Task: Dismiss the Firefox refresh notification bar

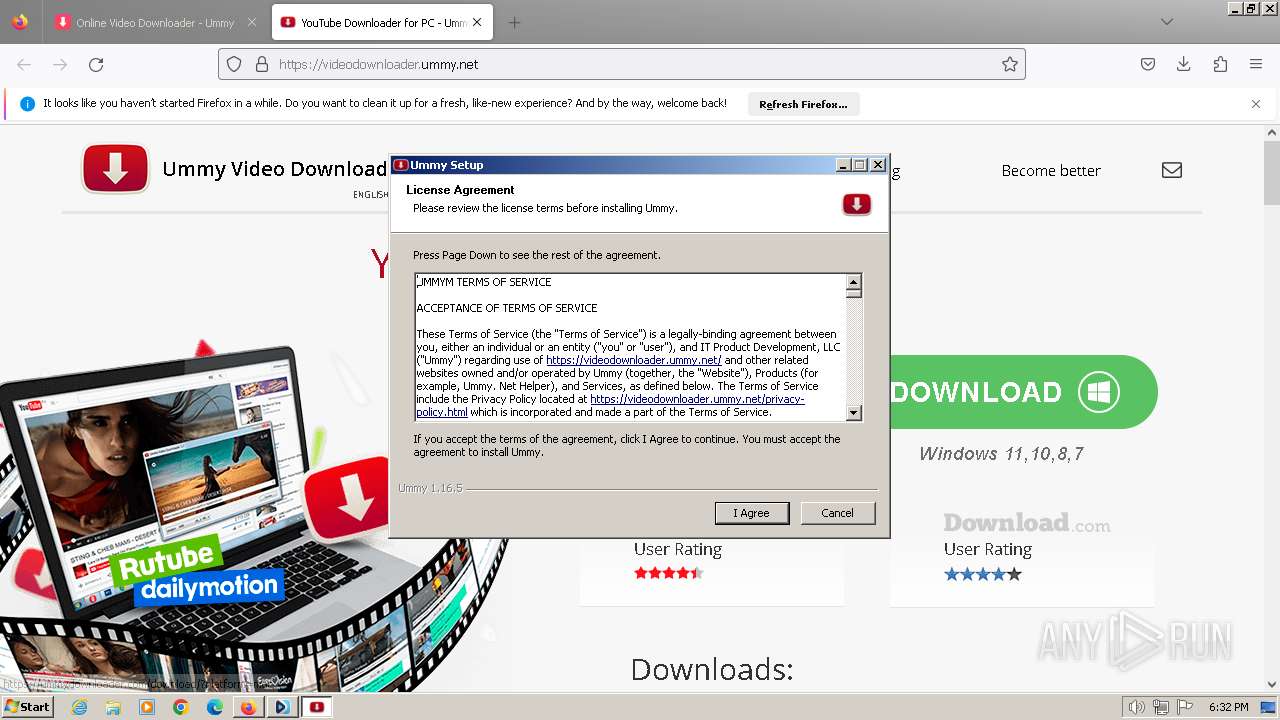Action: click(x=1256, y=104)
